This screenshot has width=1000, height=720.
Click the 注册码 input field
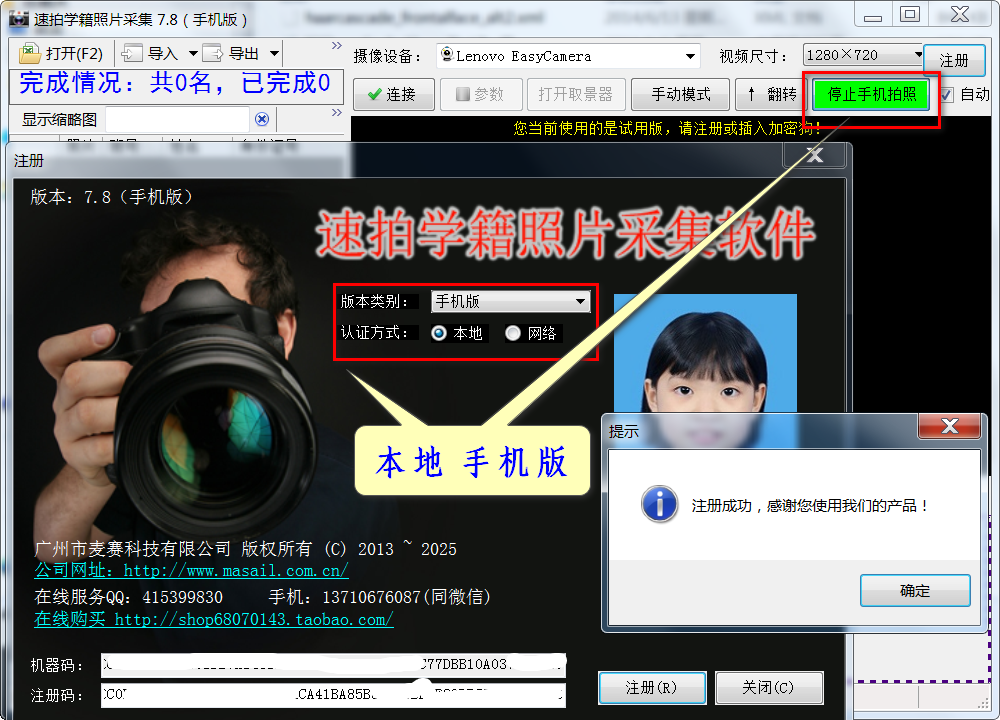coord(334,694)
